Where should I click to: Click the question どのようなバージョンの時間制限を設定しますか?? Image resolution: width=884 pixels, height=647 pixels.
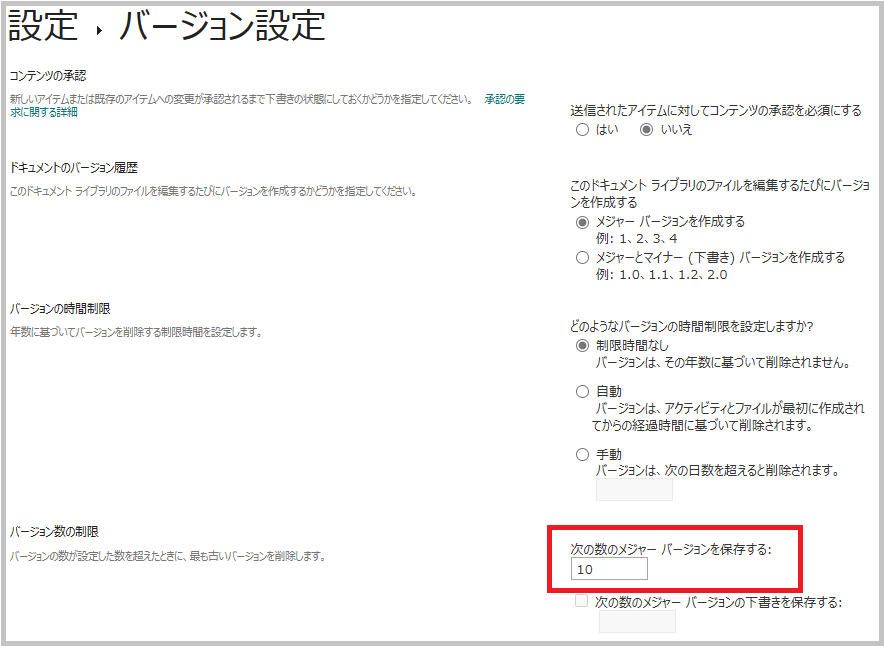[692, 326]
